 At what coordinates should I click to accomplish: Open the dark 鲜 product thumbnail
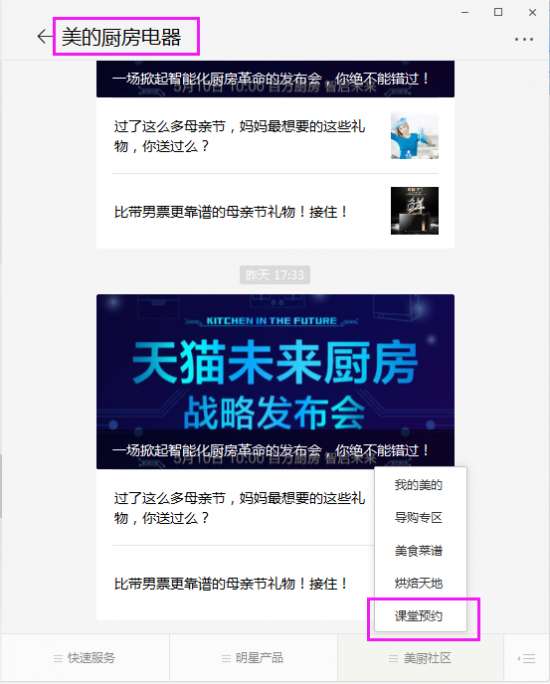pos(414,211)
